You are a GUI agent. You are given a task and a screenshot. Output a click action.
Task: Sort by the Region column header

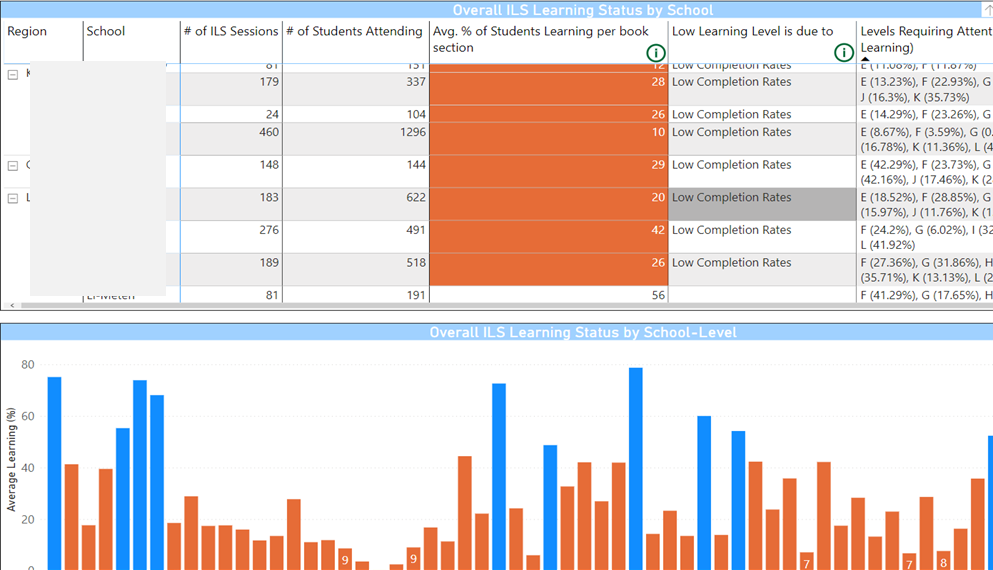point(27,31)
